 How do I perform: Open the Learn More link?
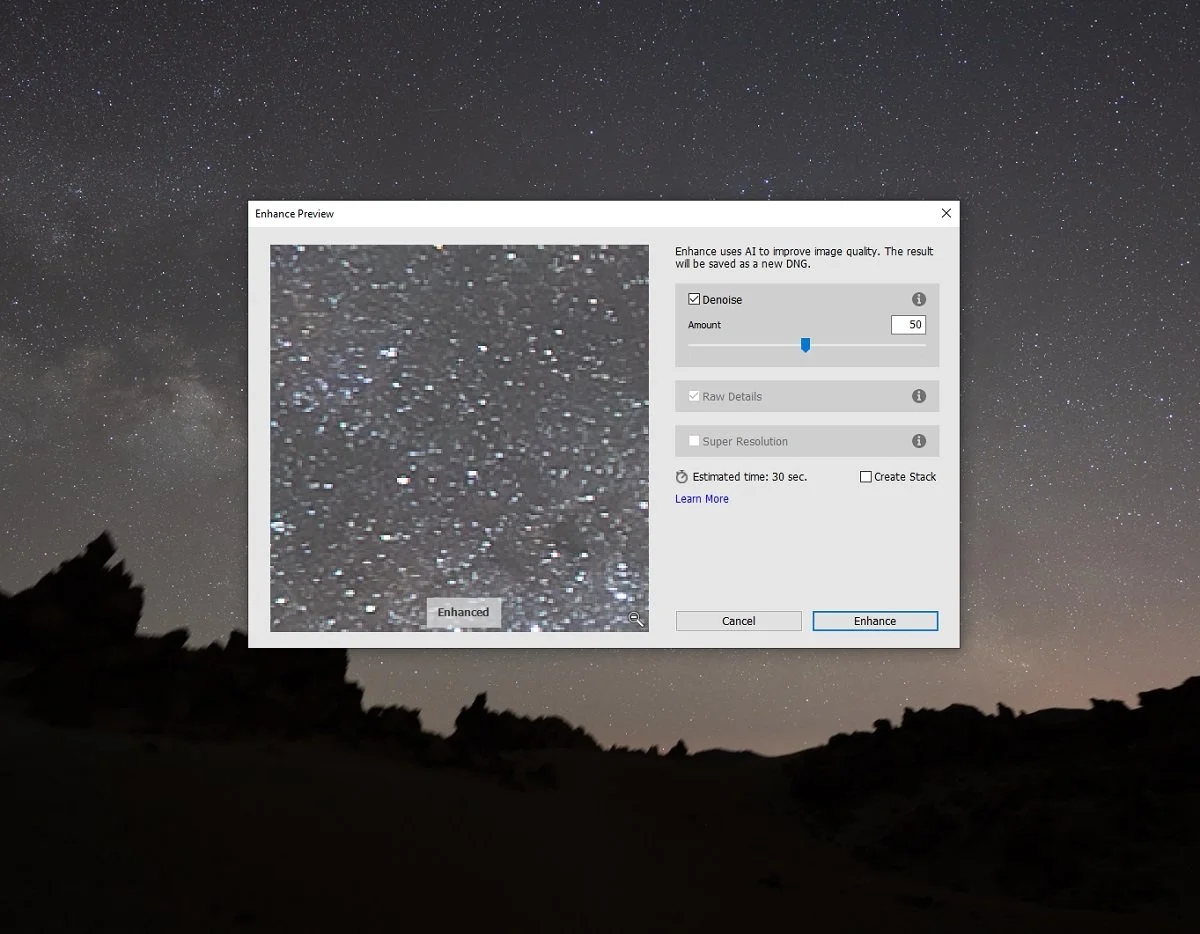tap(701, 498)
